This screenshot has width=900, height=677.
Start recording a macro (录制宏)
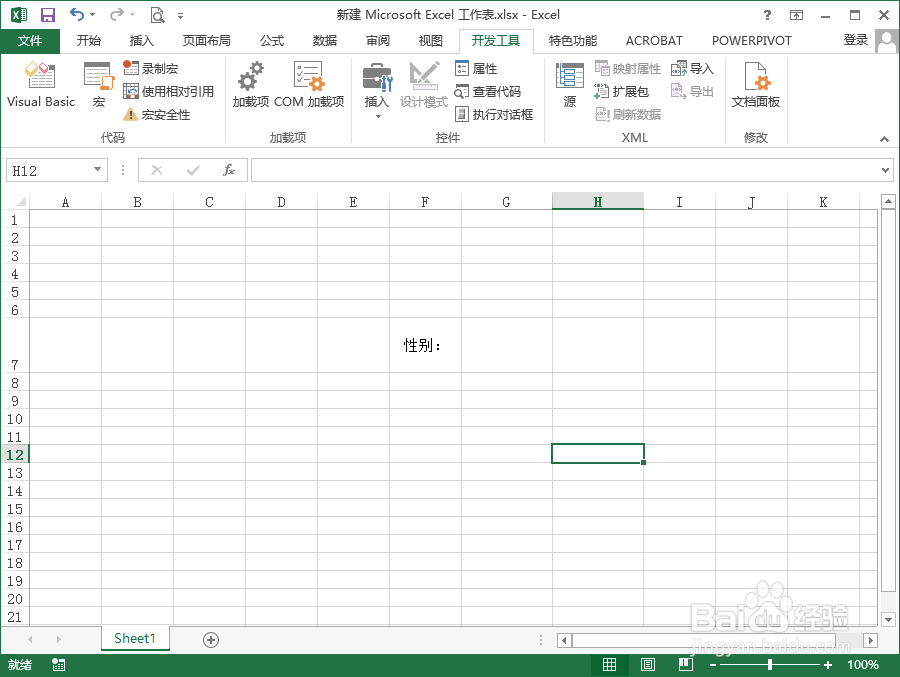pos(151,68)
